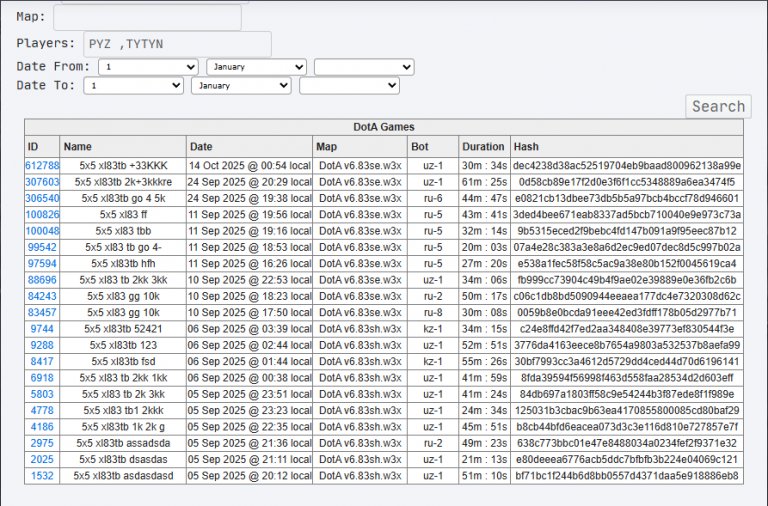The width and height of the screenshot is (768, 506).
Task: Open the Date To month dropdown
Action: click(241, 86)
